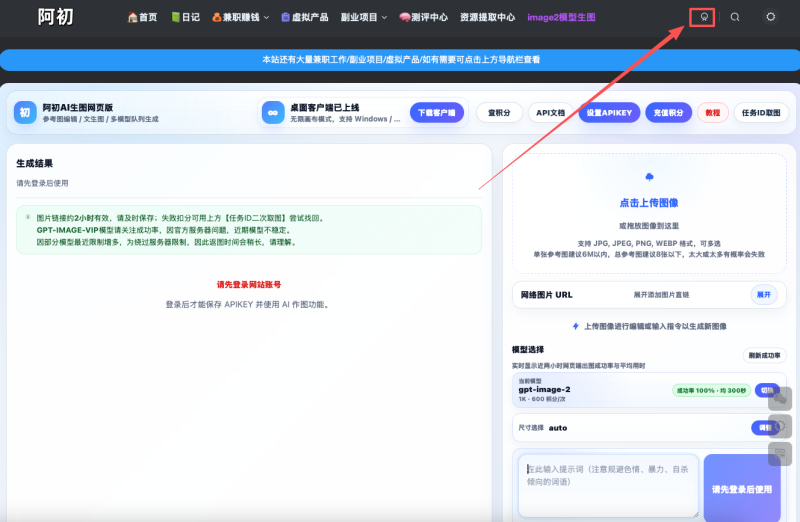The height and width of the screenshot is (522, 800).
Task: Click the blue site notice banner
Action: point(400,60)
